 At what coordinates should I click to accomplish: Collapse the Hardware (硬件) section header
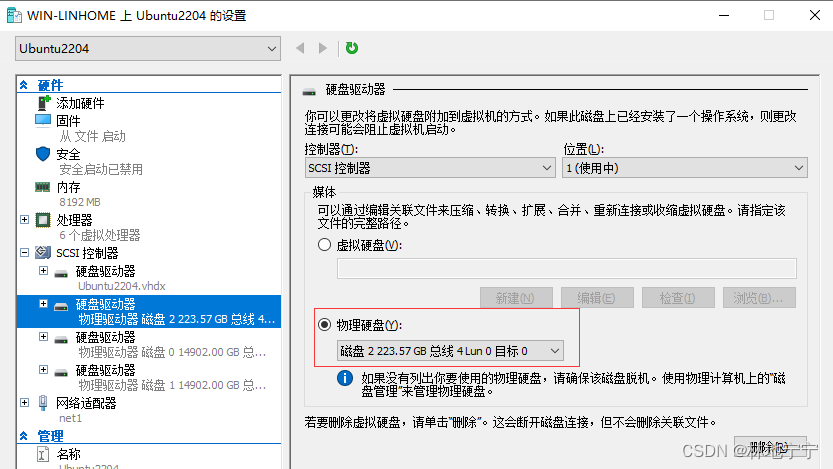(24, 85)
